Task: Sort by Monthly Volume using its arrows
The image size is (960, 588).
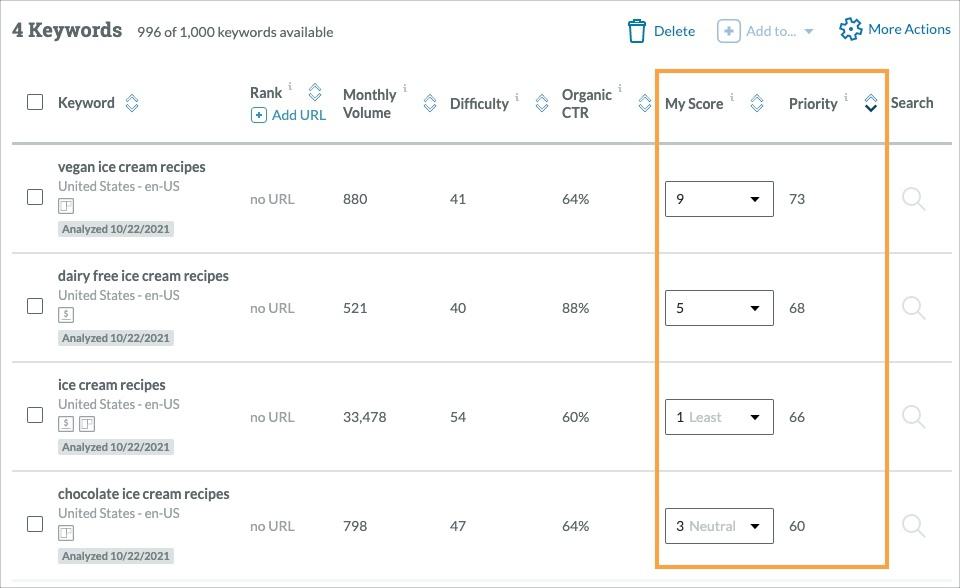Action: [430, 102]
